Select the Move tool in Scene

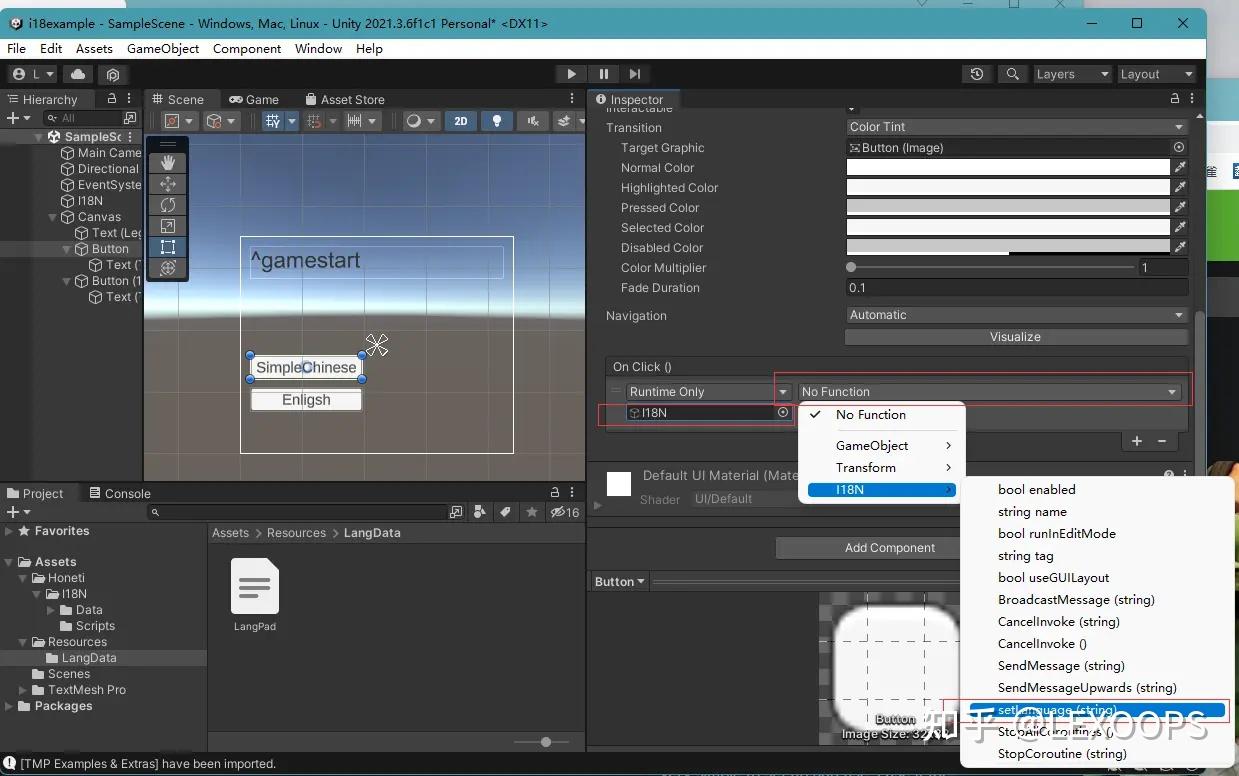[x=168, y=184]
